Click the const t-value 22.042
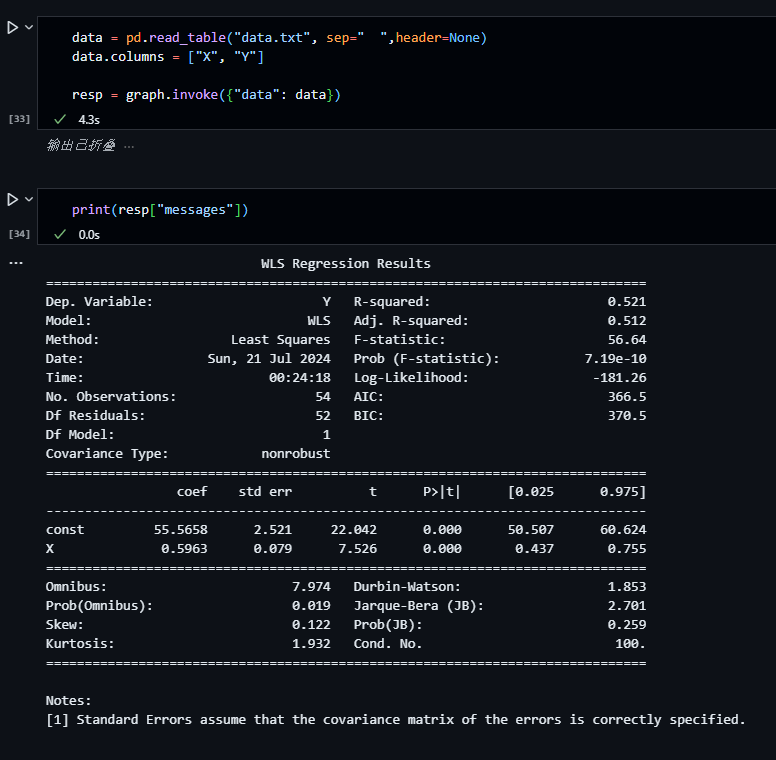 353,530
